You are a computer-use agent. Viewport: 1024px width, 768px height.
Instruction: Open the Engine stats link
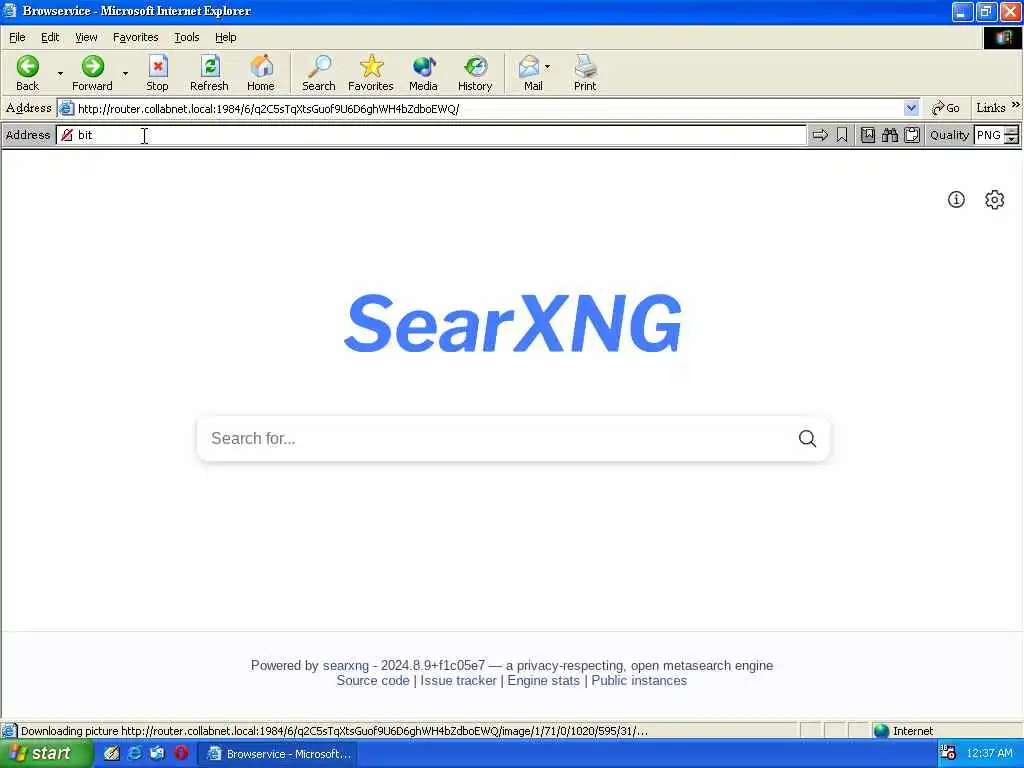pyautogui.click(x=543, y=680)
